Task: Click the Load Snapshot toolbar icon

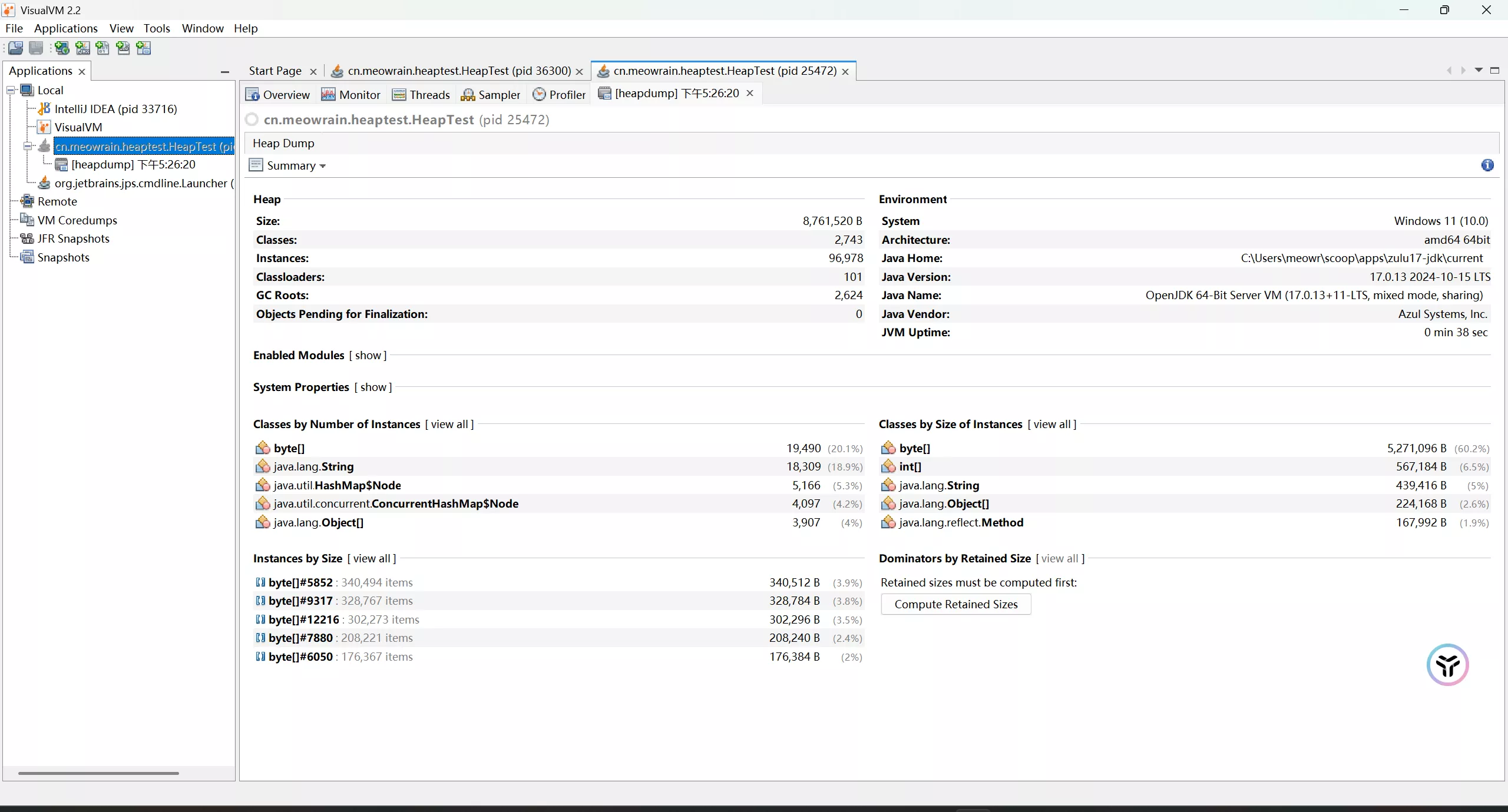Action: (x=16, y=48)
